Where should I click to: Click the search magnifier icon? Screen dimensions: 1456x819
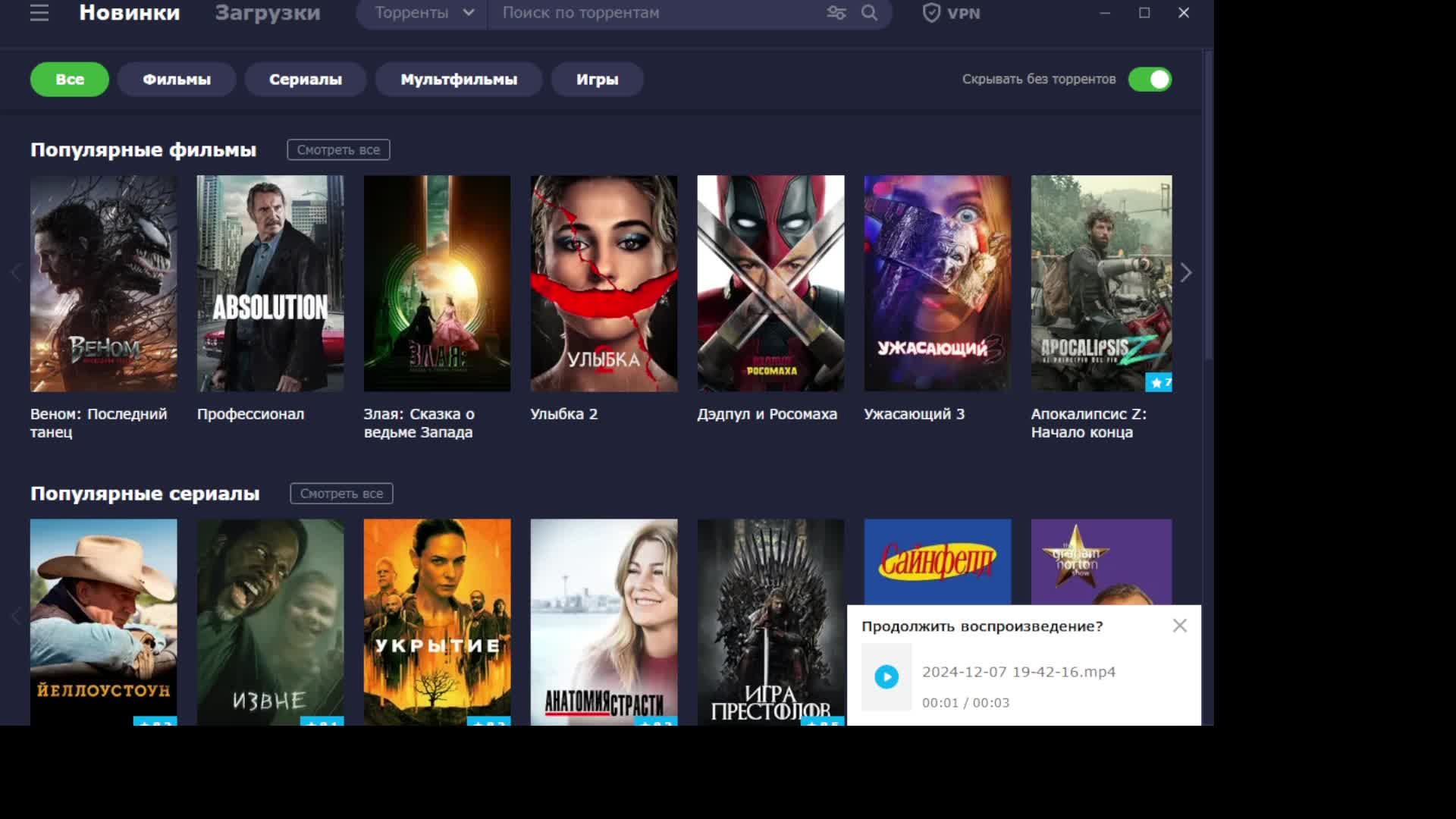pyautogui.click(x=869, y=13)
